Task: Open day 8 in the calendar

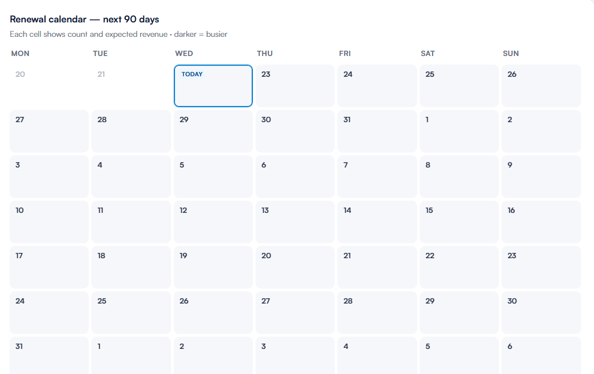Action: [459, 177]
